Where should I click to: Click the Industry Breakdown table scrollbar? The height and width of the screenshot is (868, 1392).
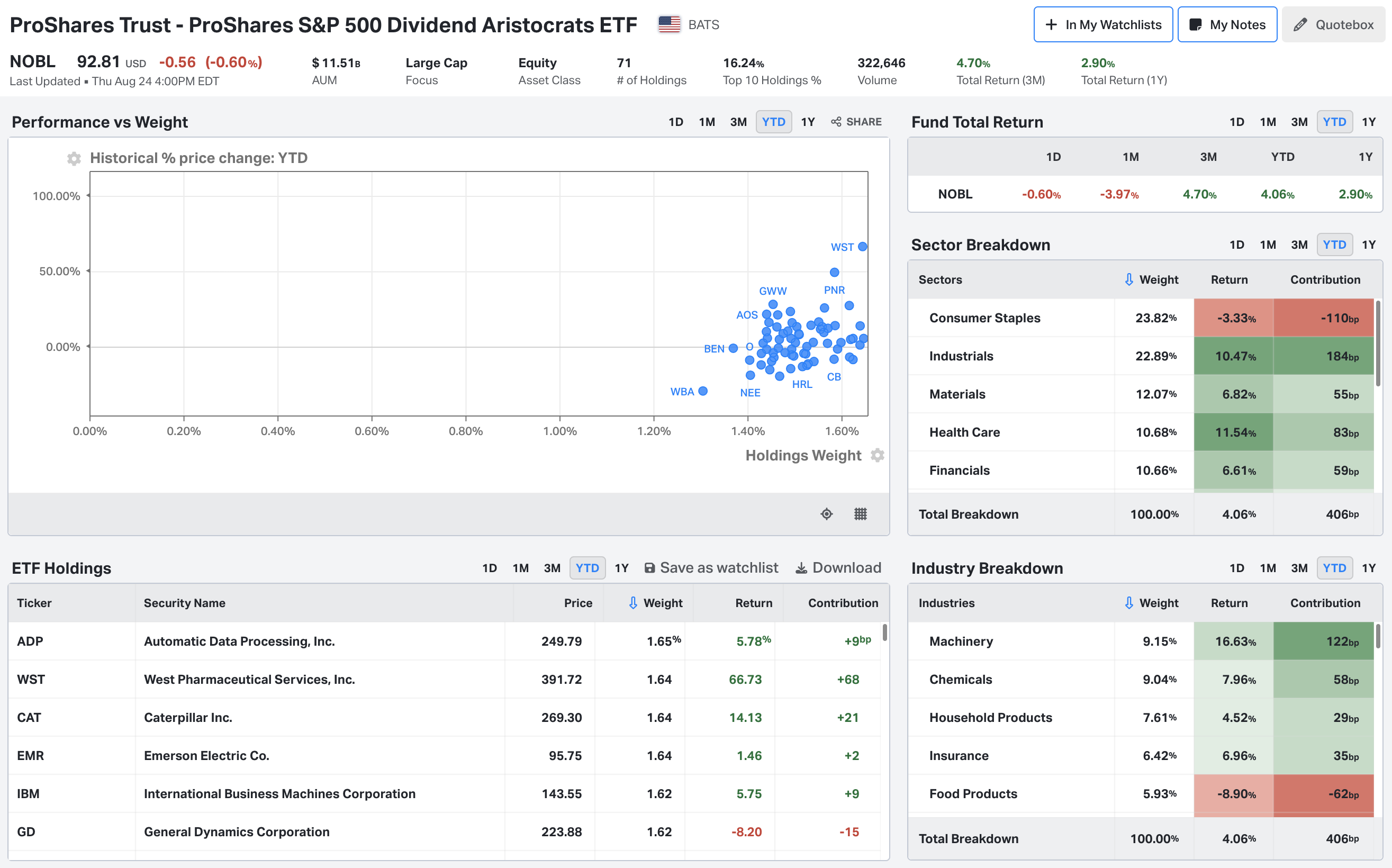[1378, 636]
